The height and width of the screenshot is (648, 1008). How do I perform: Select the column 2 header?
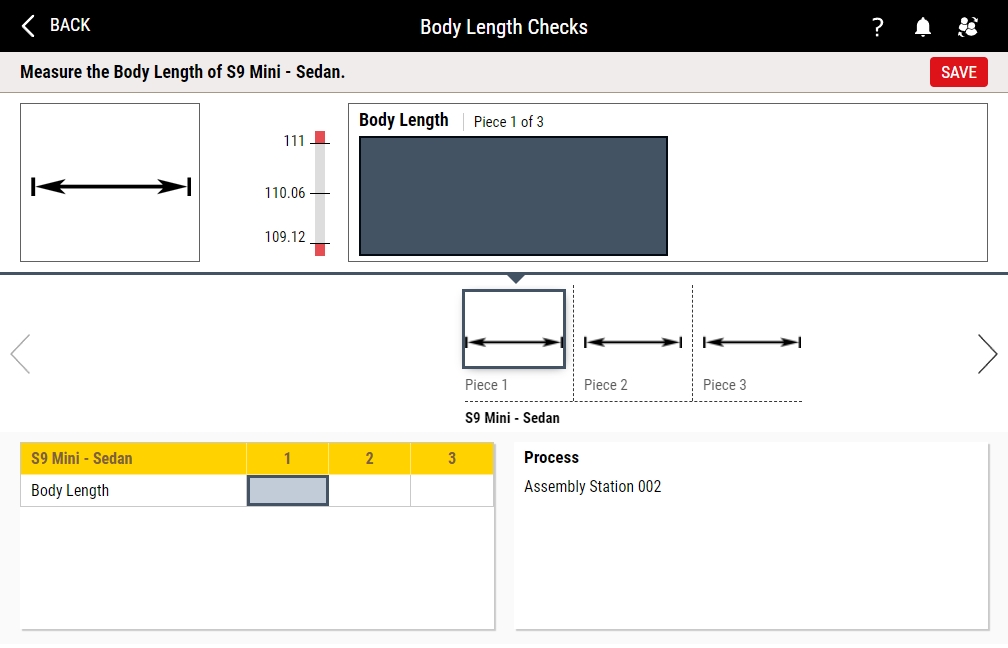click(x=369, y=459)
